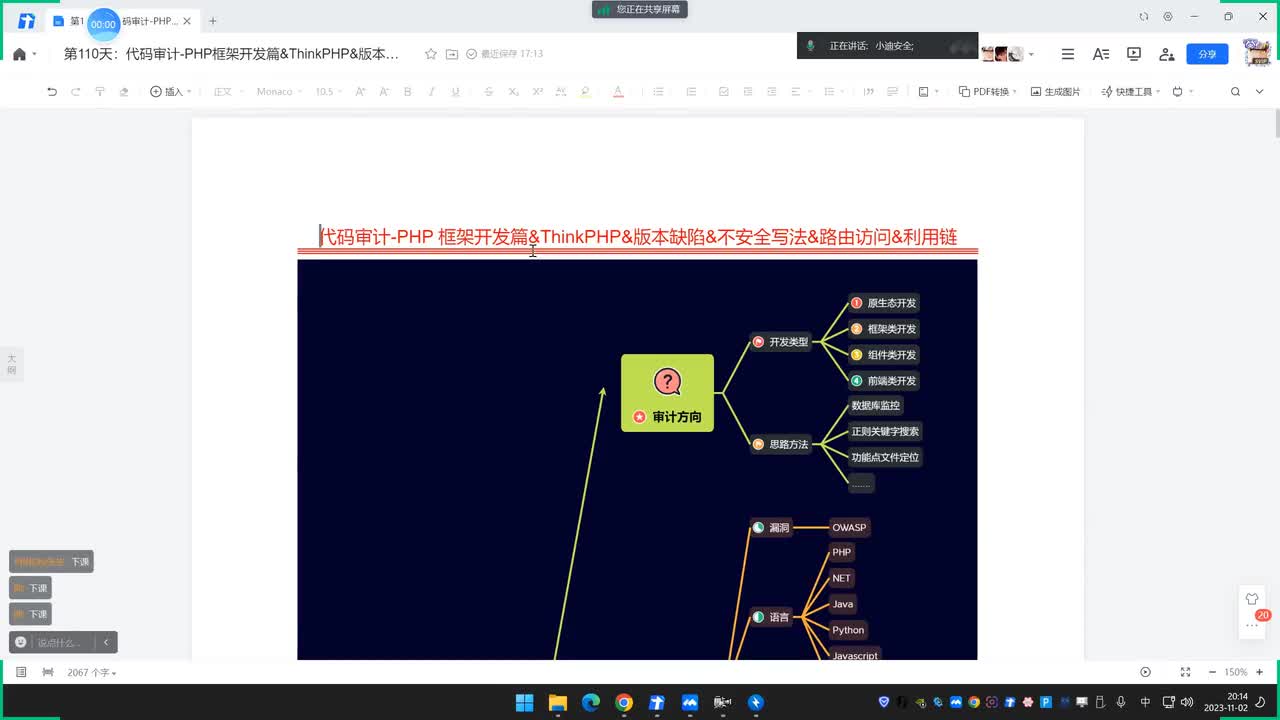Open the outline 大纲 side panel
1280x720 pixels.
click(x=12, y=364)
